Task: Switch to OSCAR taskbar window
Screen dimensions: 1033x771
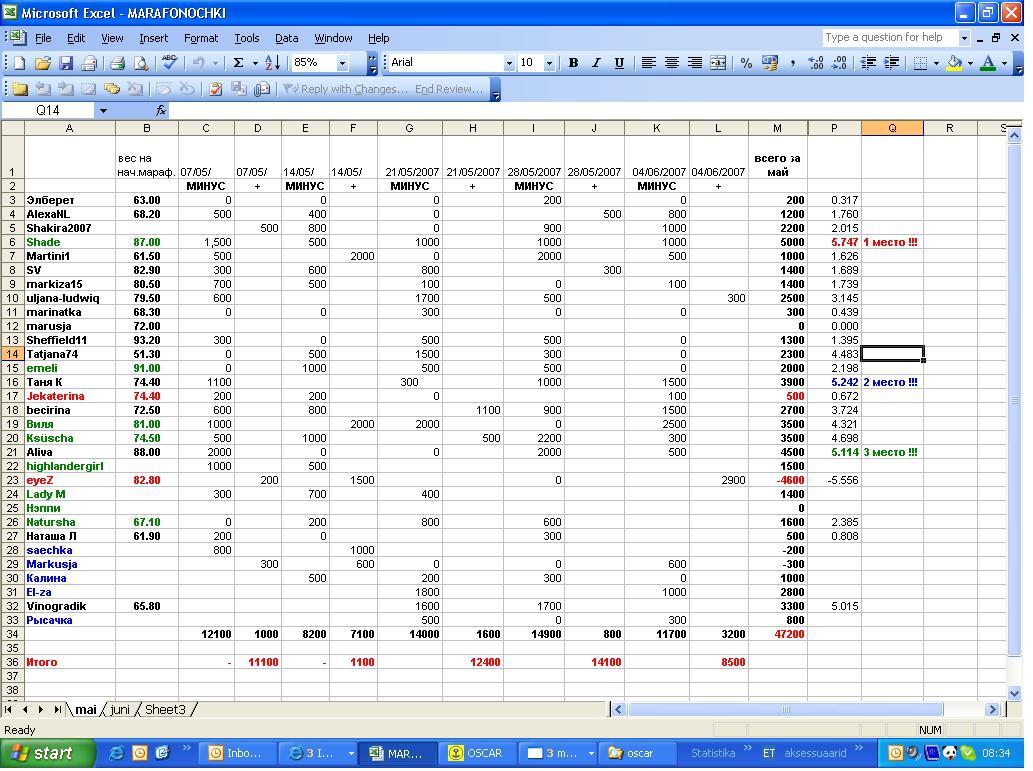Action: 477,753
